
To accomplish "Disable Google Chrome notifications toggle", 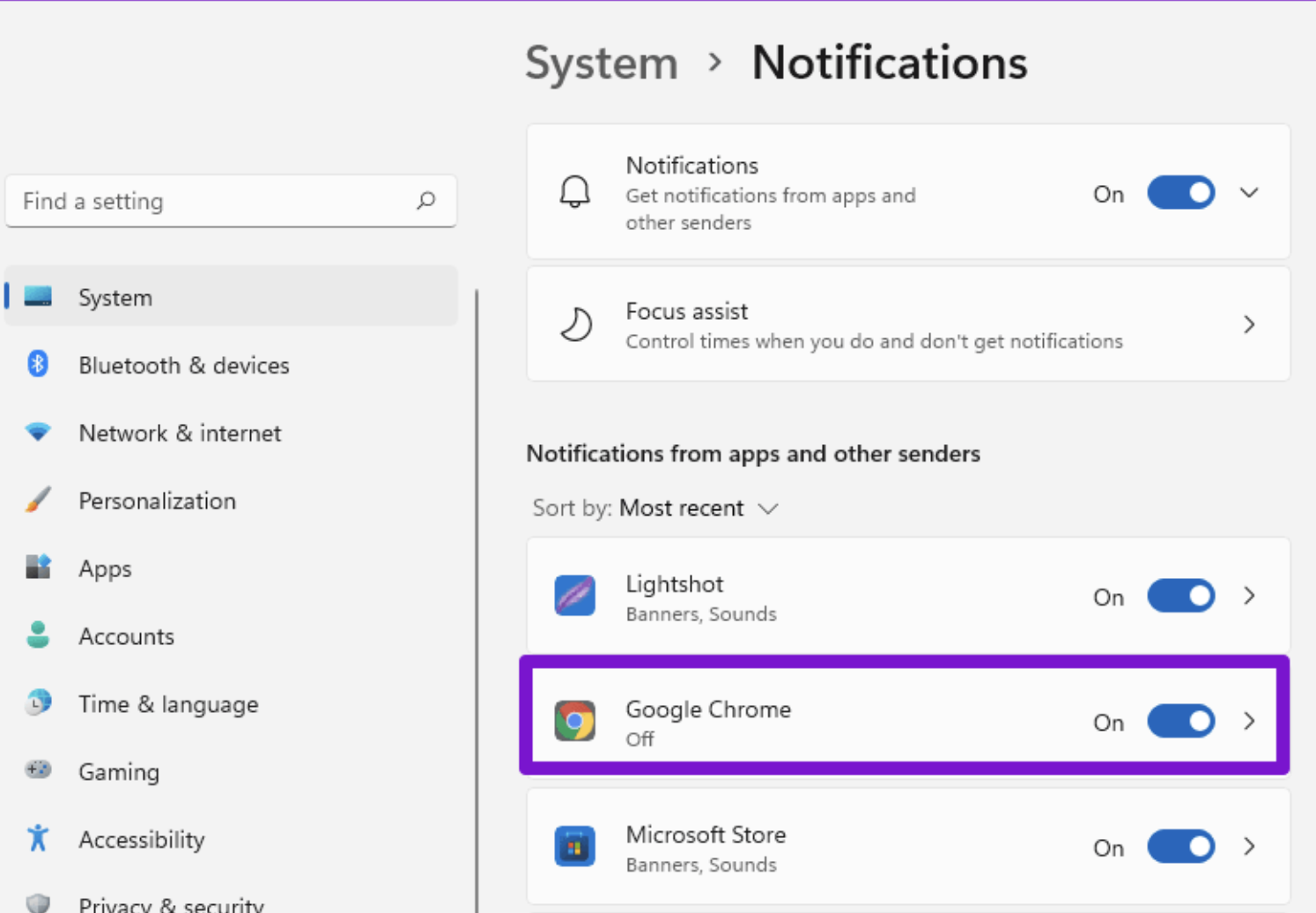I will 1180,722.
